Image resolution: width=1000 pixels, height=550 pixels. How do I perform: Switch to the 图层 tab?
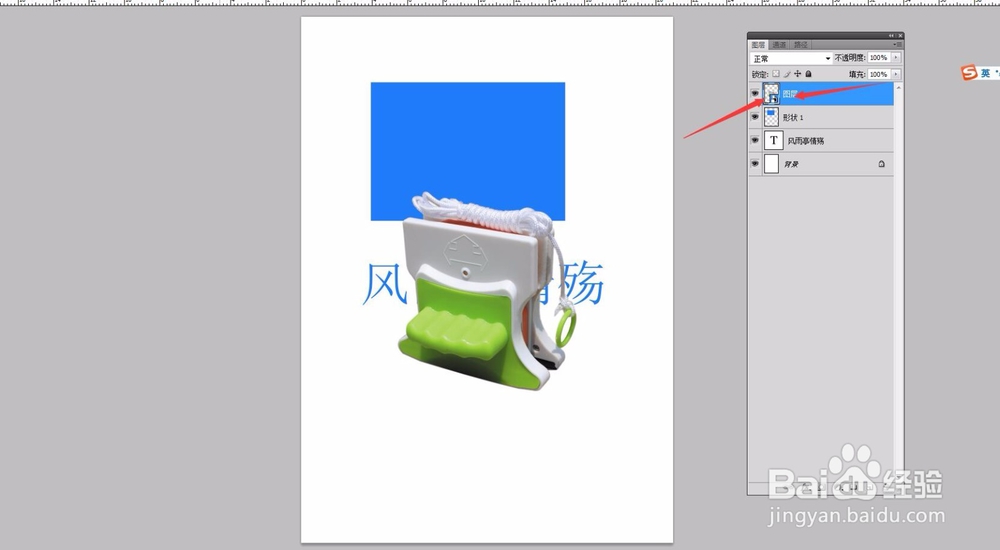758,45
